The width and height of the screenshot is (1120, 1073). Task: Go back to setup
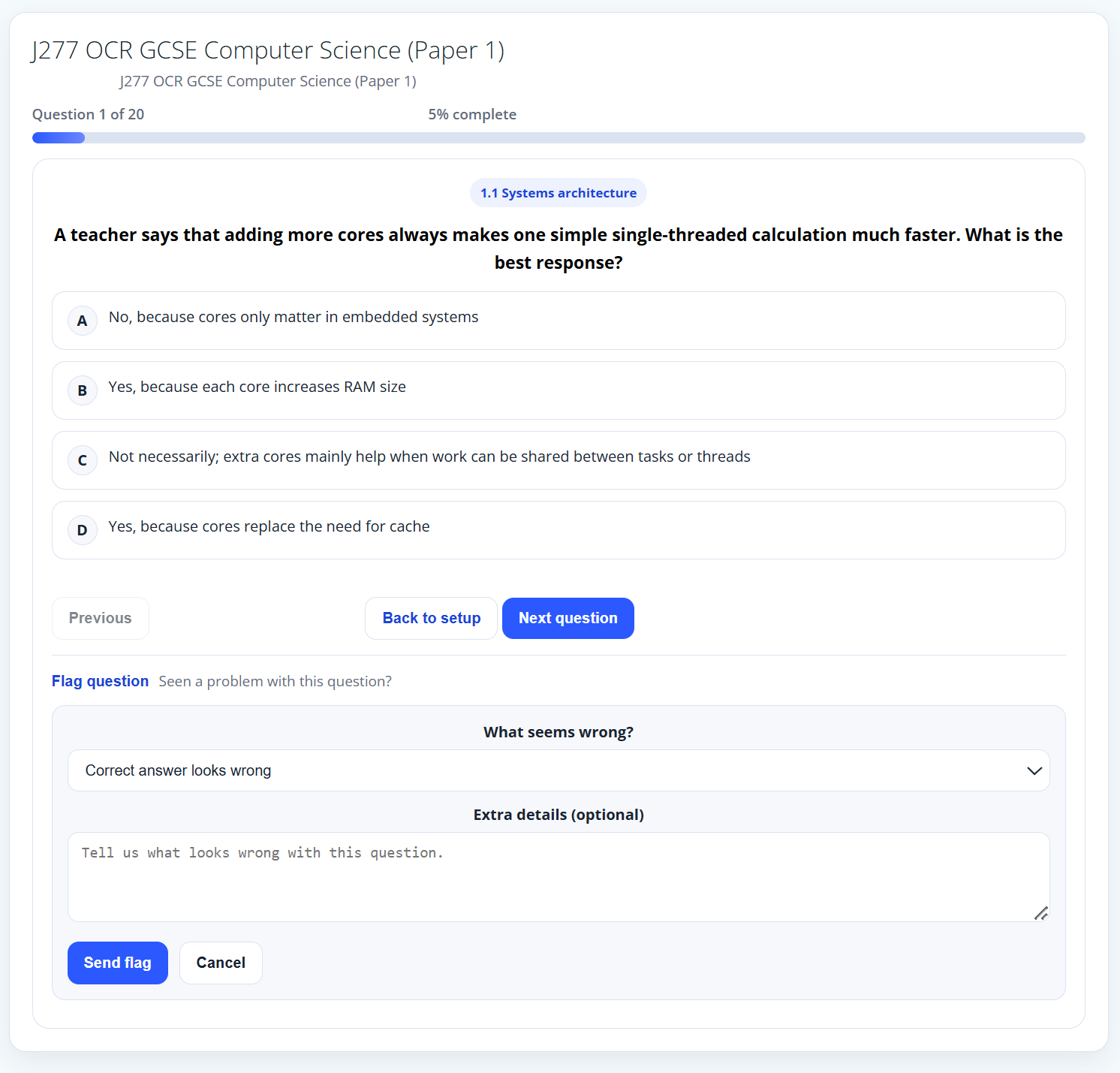pyautogui.click(x=432, y=618)
